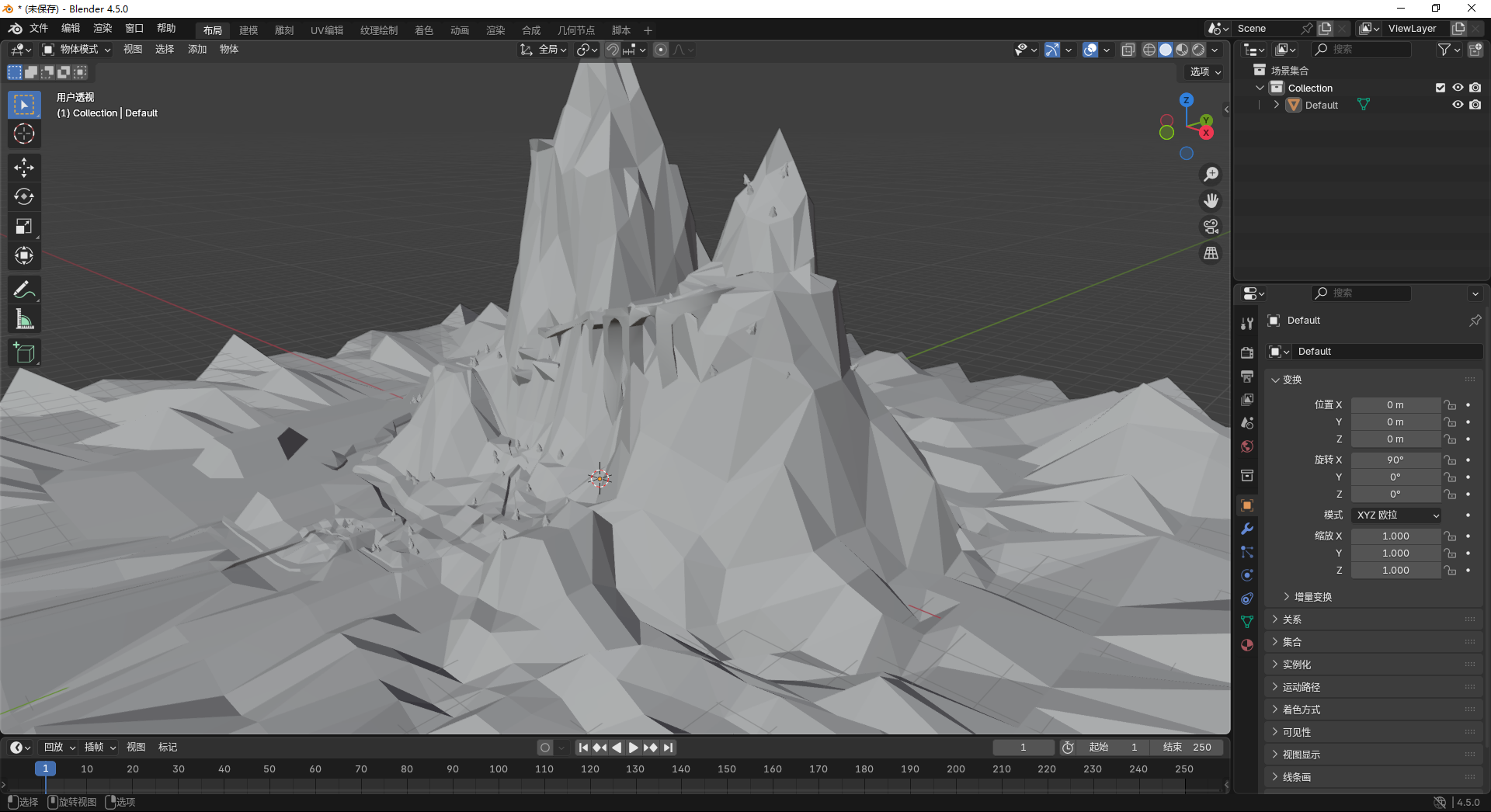Switch to the UV Editing workspace tab
The width and height of the screenshot is (1491, 812).
tap(327, 30)
